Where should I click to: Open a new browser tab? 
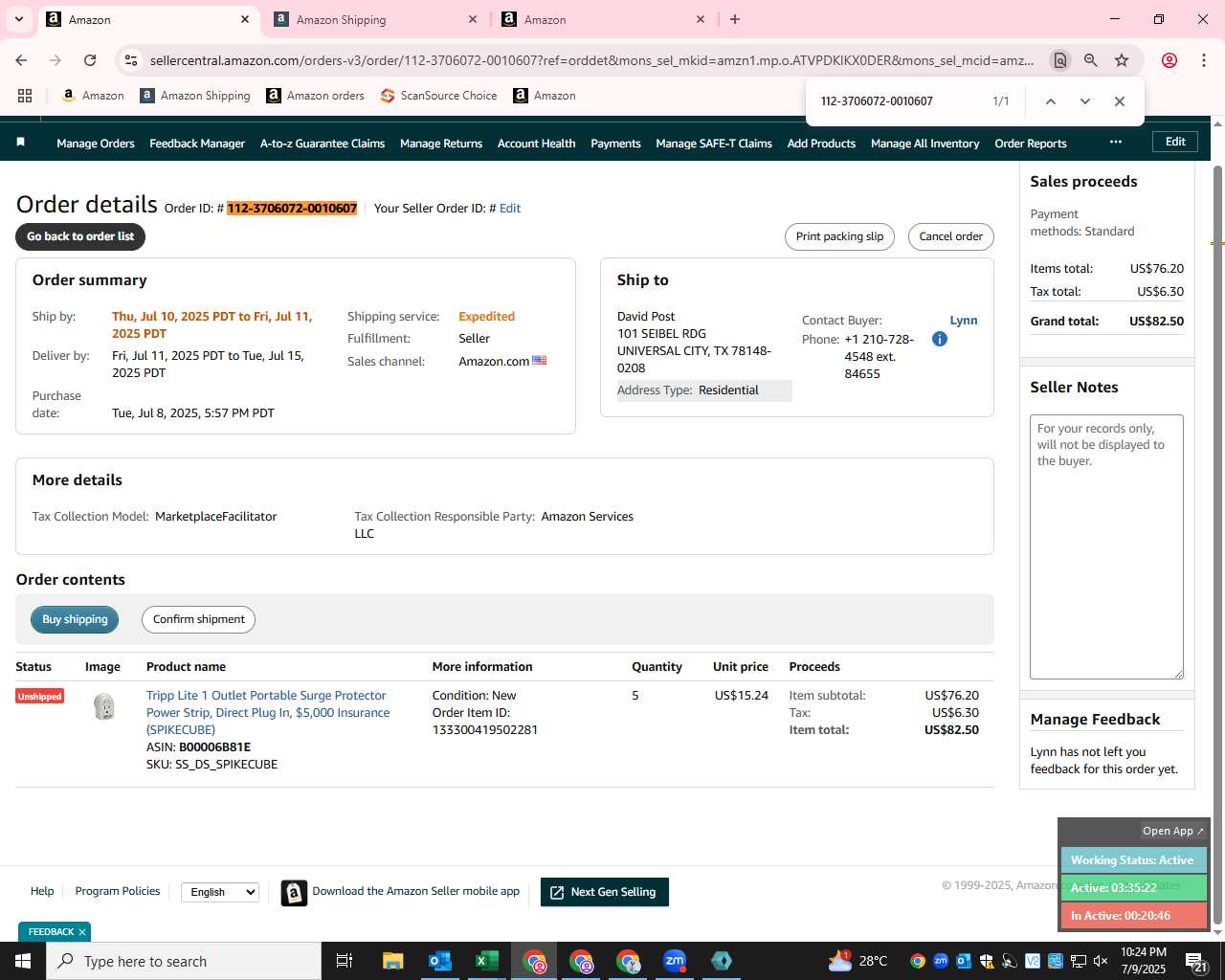click(x=735, y=19)
